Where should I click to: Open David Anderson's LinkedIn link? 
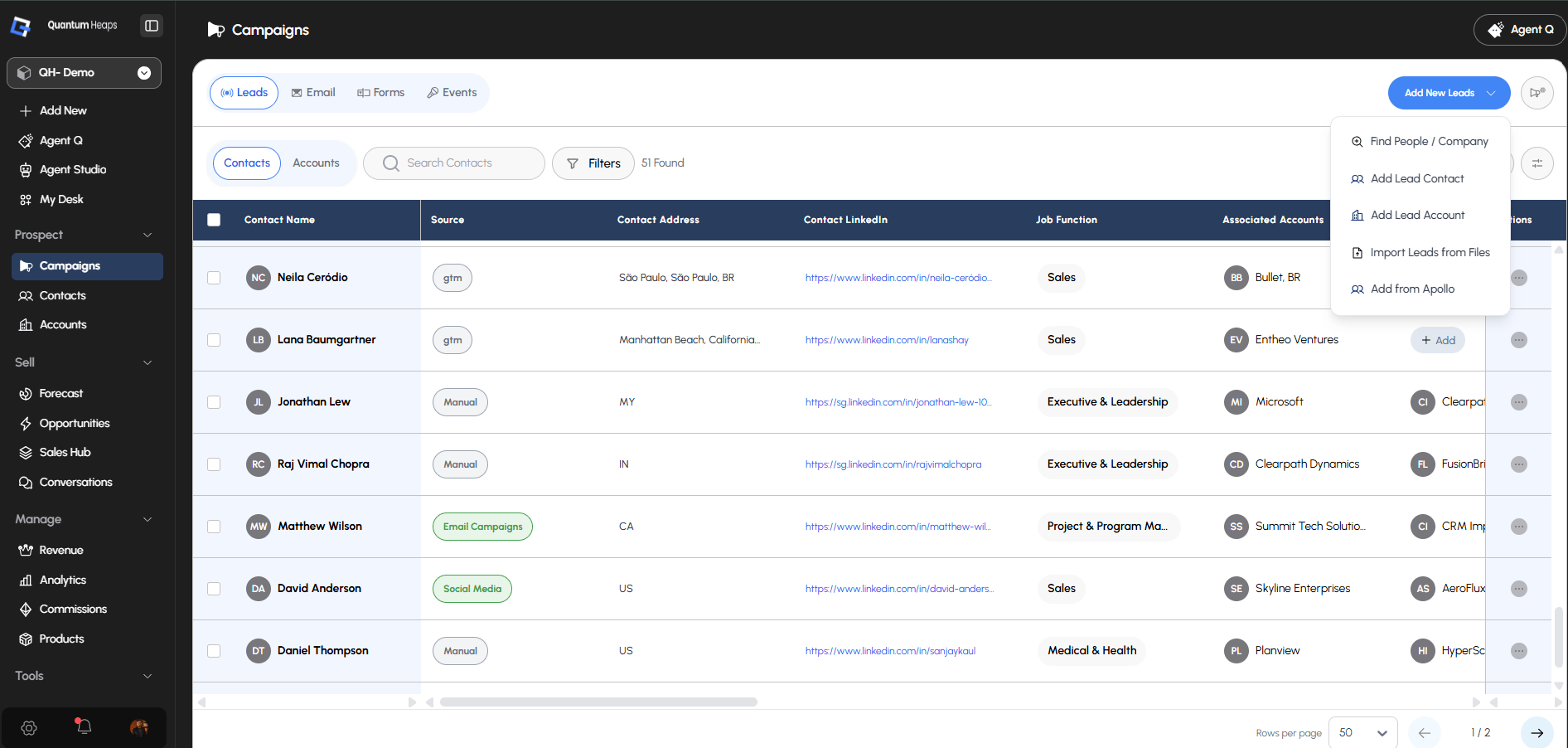coord(899,589)
